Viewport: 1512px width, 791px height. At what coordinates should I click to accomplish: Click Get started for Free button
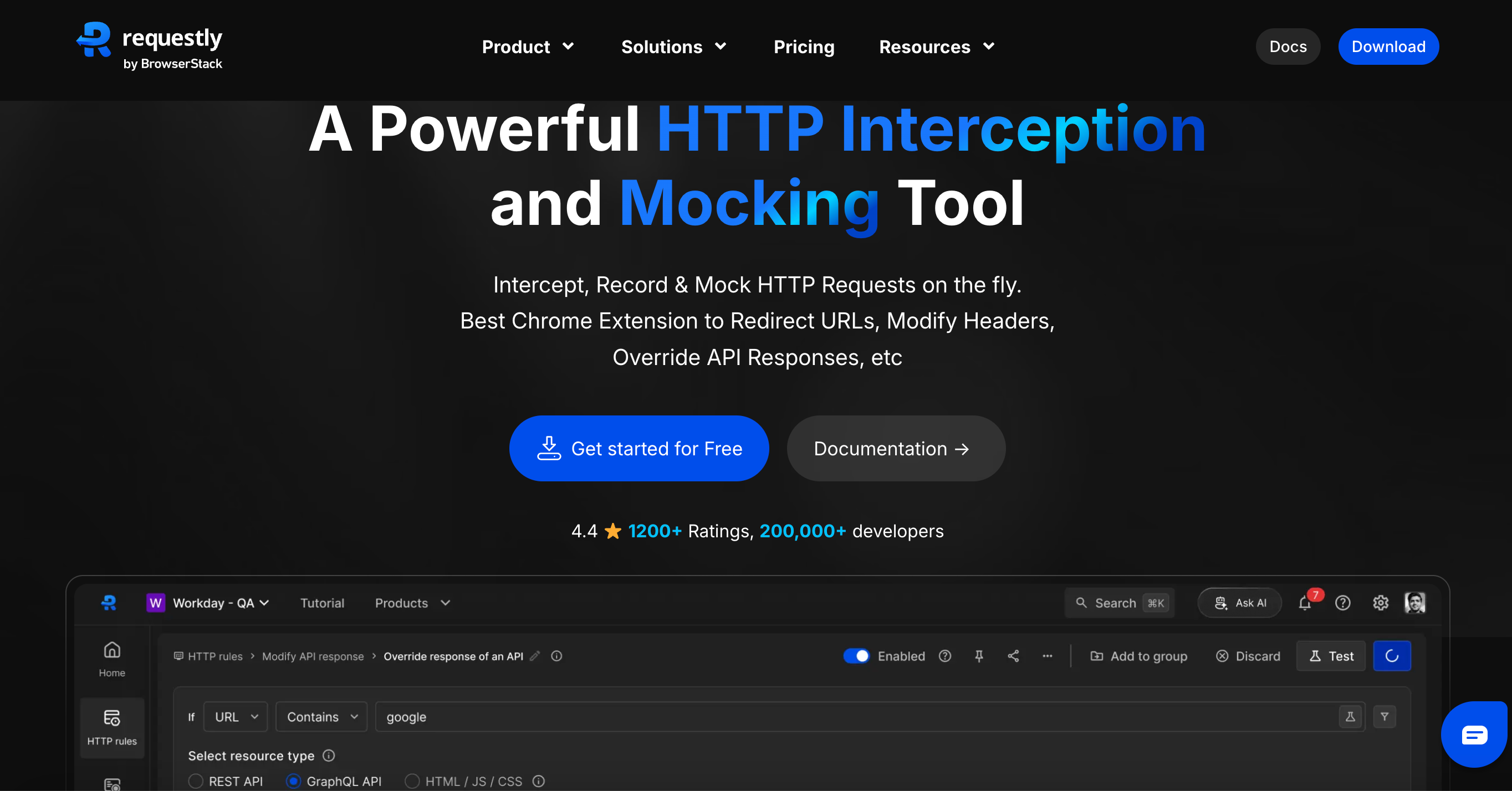[x=639, y=448]
